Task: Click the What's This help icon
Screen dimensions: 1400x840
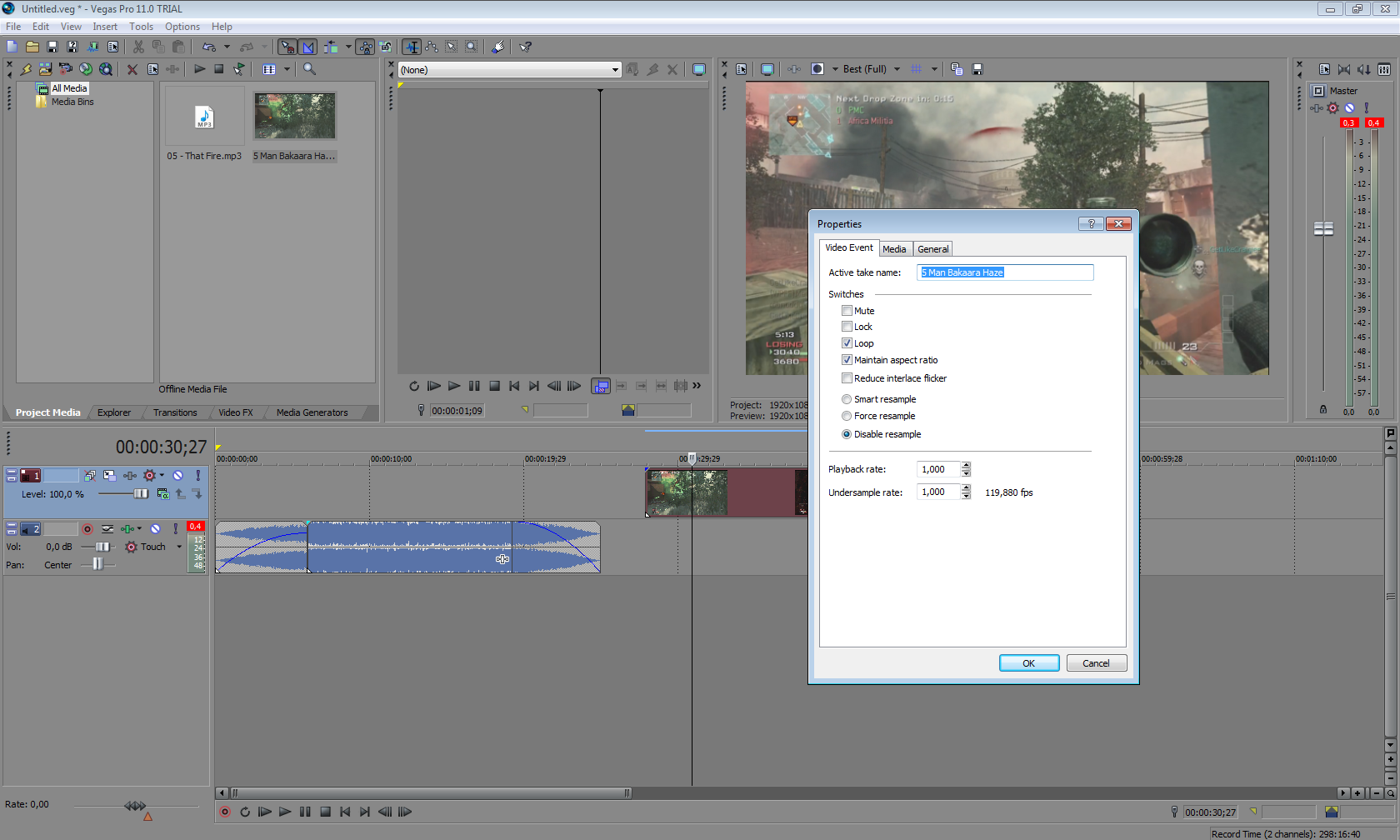Action: click(526, 47)
